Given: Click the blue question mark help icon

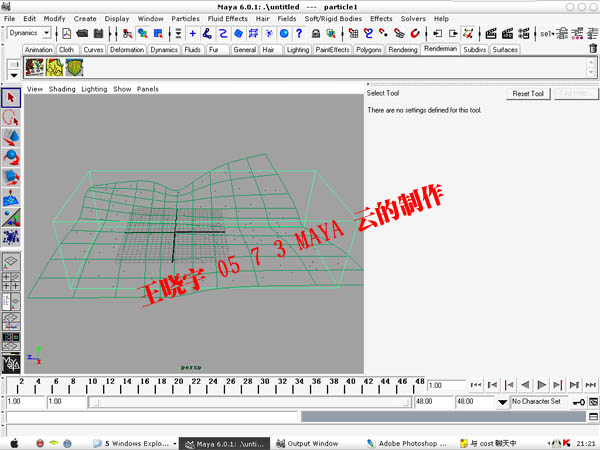Looking at the screenshot, I should [x=299, y=33].
